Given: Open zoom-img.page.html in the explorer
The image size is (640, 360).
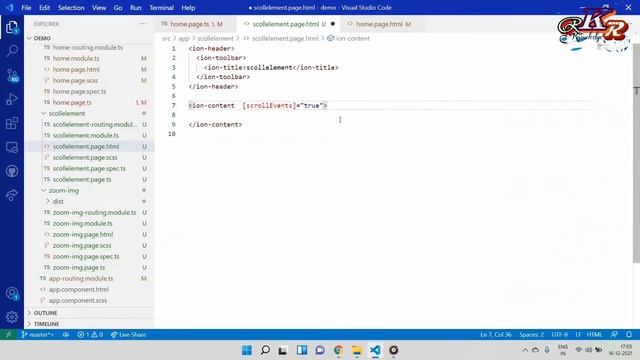Looking at the screenshot, I should pyautogui.click(x=83, y=235).
